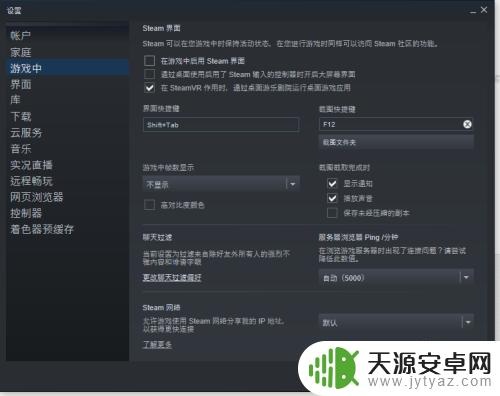This screenshot has height=396, width=500.
Task: Open 着色器预缓存 settings section
Action: (42, 229)
